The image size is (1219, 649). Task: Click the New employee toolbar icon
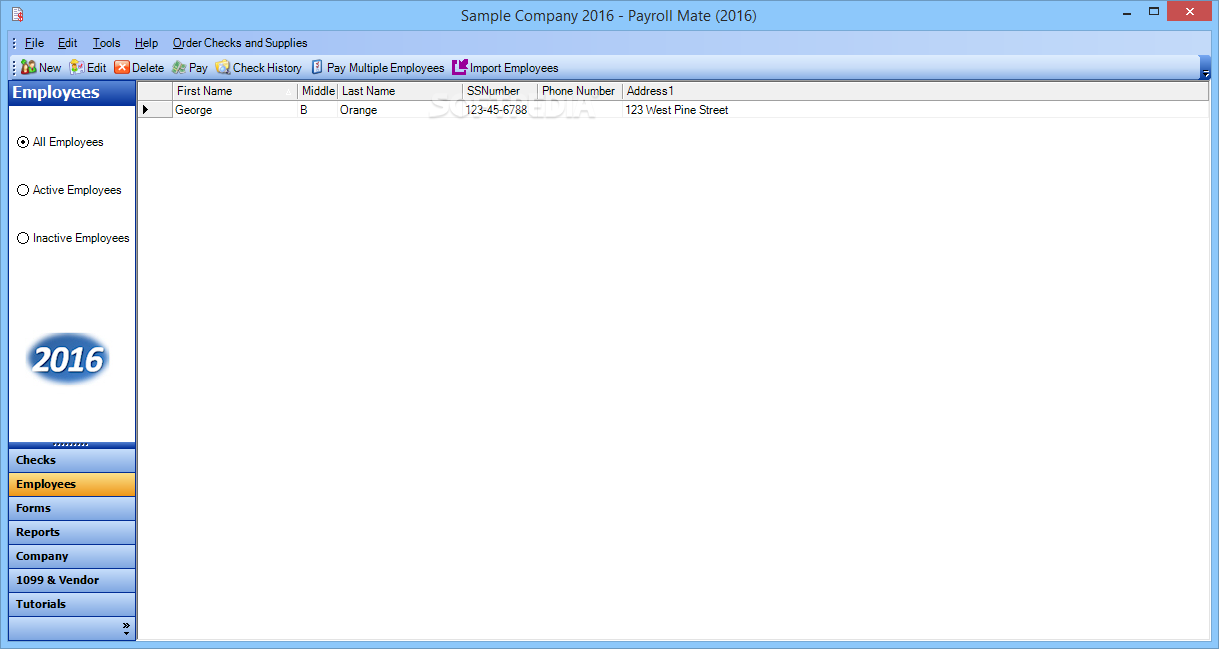tap(29, 68)
